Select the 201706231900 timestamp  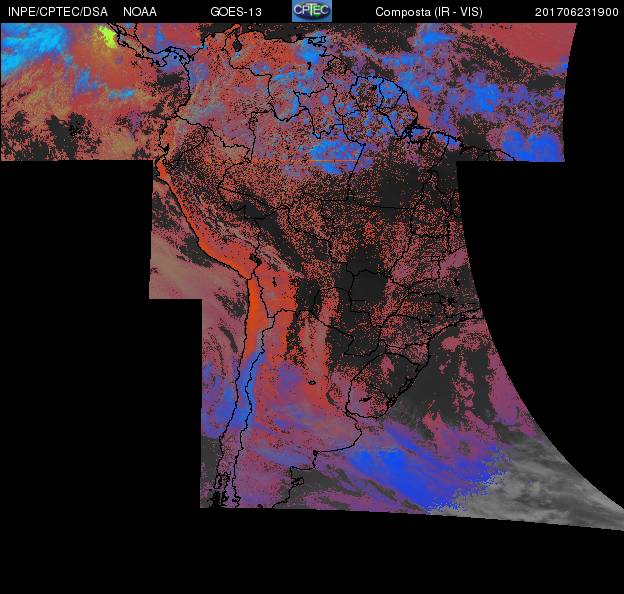tap(576, 12)
